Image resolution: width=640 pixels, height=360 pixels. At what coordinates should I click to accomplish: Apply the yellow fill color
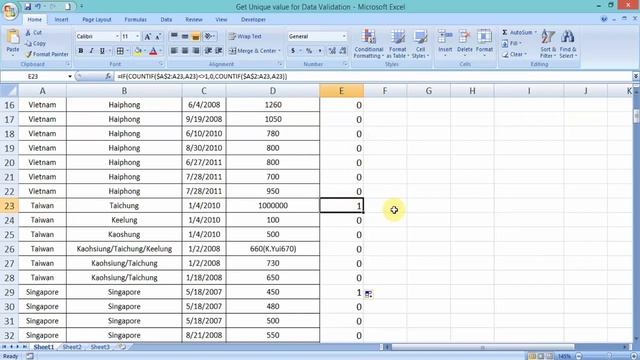point(138,51)
